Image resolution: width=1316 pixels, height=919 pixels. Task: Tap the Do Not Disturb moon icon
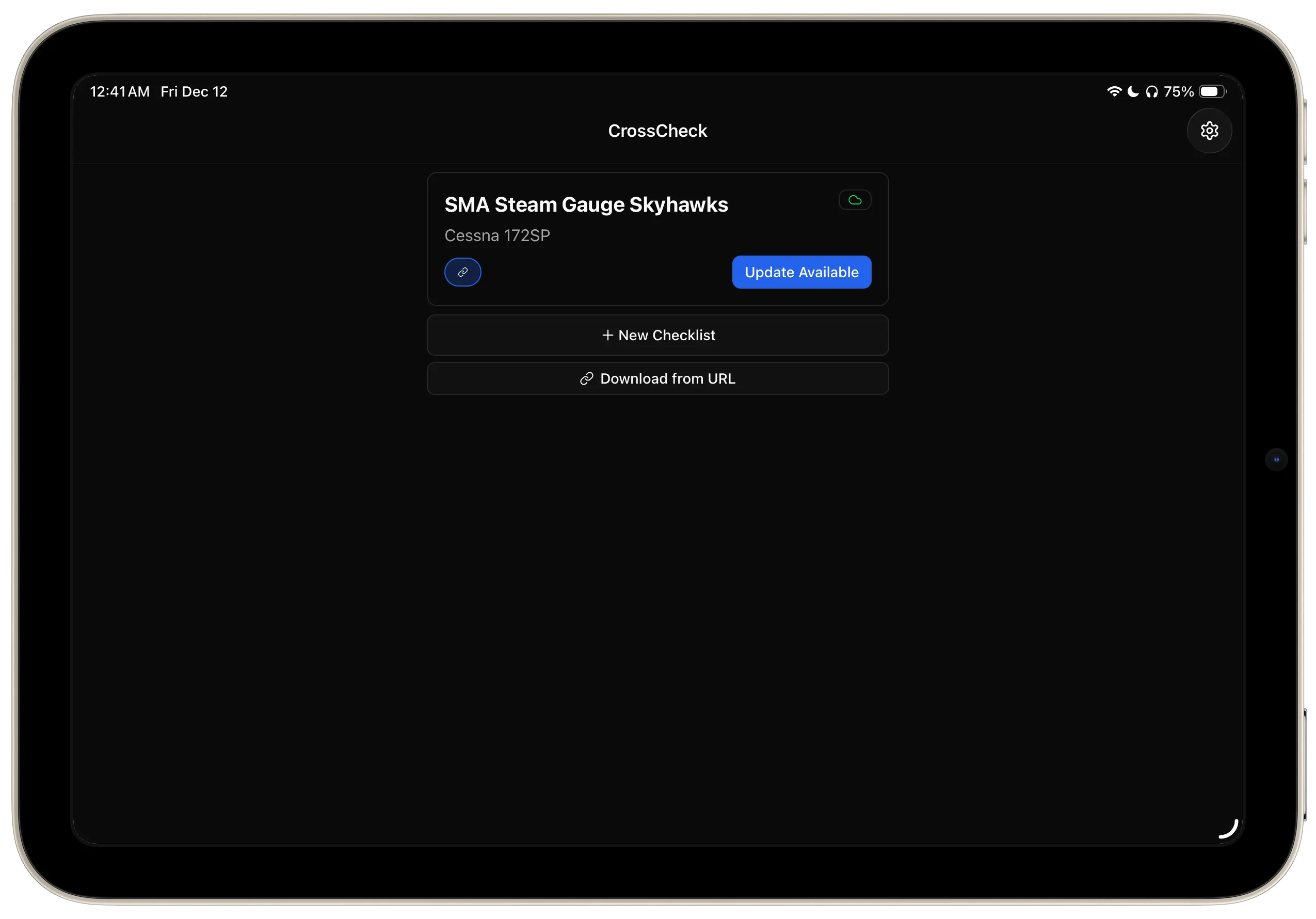(1133, 92)
